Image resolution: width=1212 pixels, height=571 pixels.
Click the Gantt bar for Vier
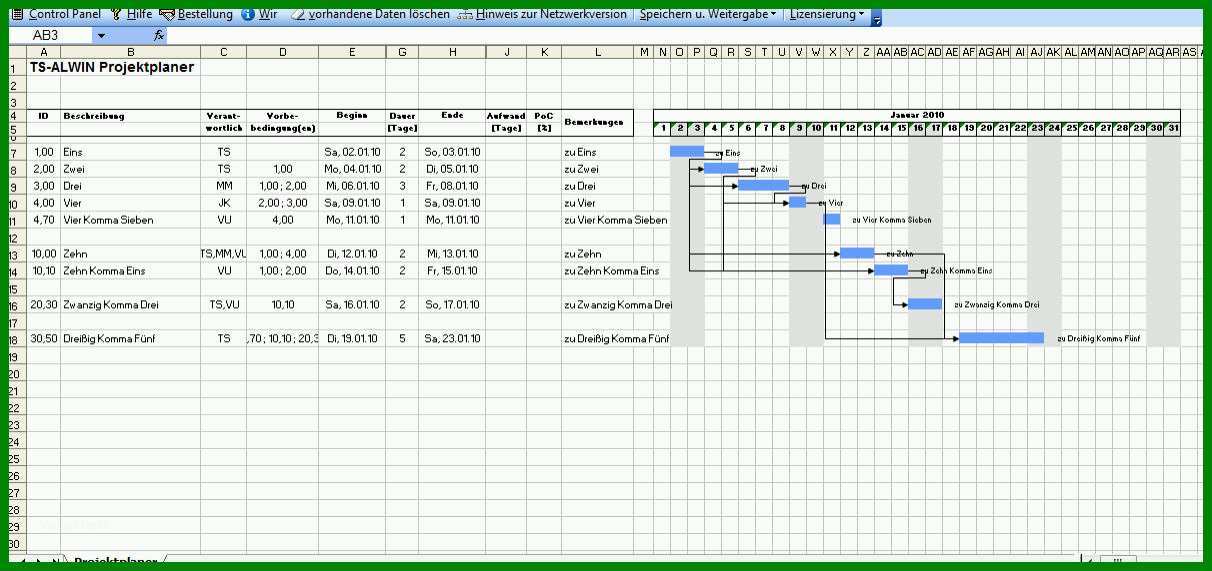[x=797, y=202]
